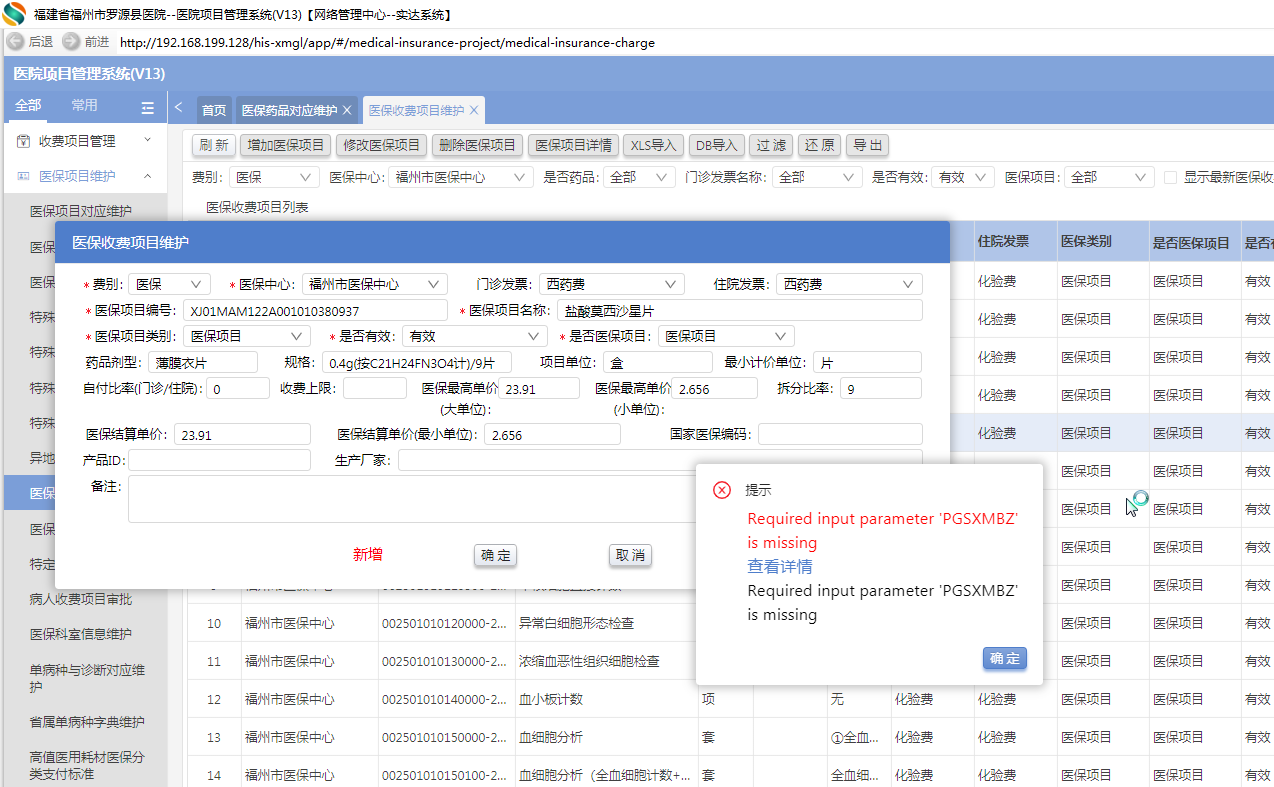
Task: Click the 查看详情 link
Action: (780, 567)
